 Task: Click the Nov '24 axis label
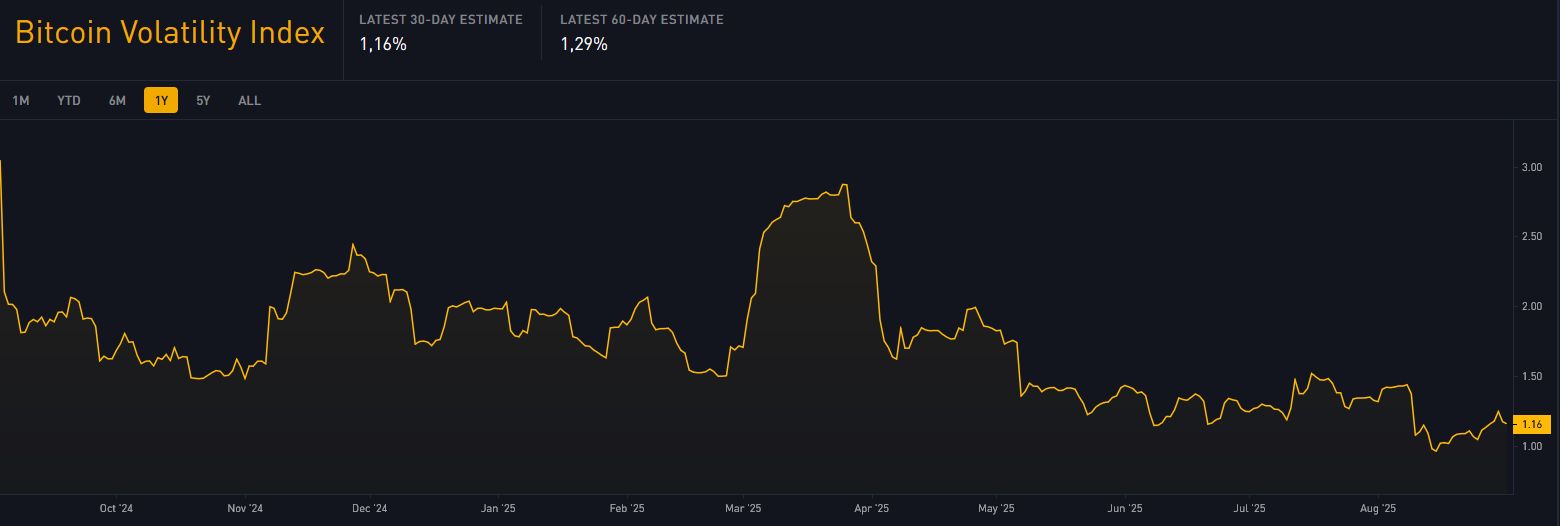pos(246,509)
